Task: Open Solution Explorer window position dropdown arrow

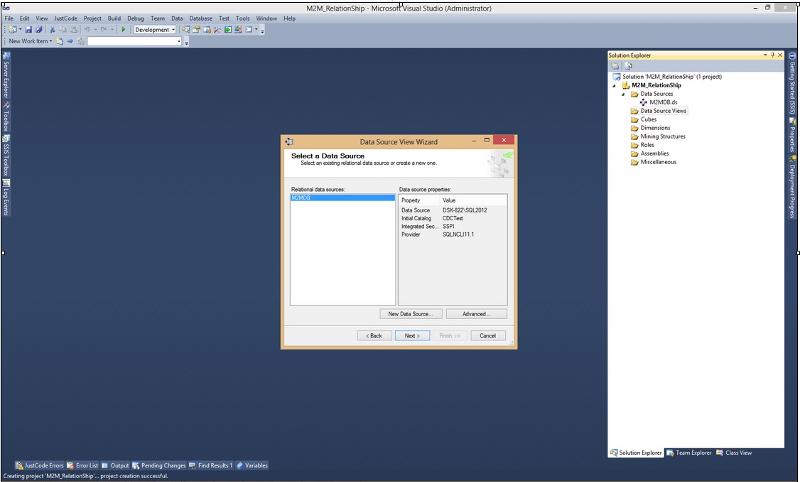Action: [765, 55]
